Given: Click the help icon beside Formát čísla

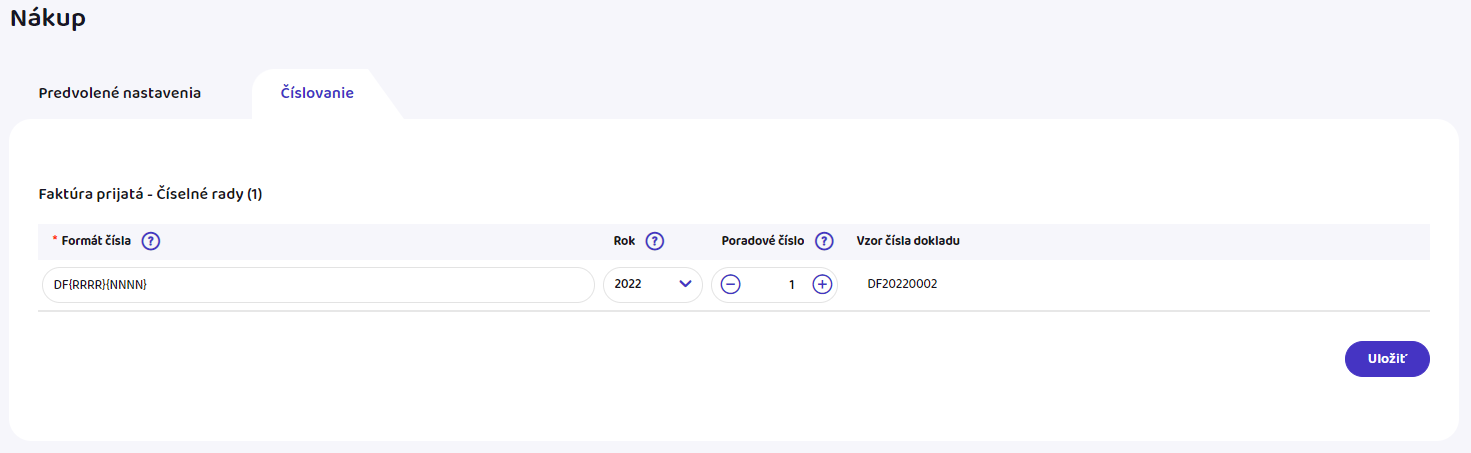Looking at the screenshot, I should tap(151, 241).
